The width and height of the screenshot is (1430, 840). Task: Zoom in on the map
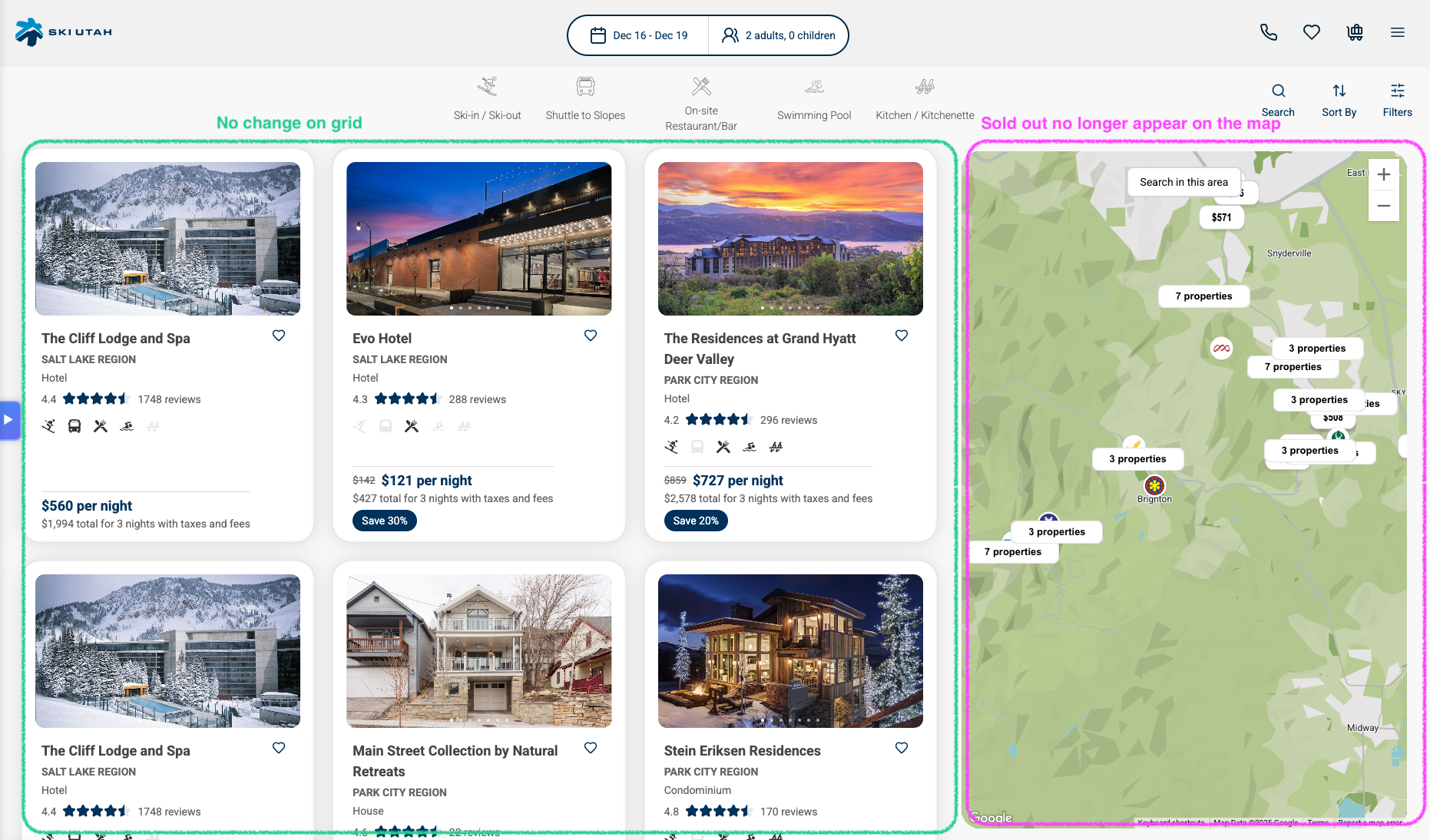1384,174
